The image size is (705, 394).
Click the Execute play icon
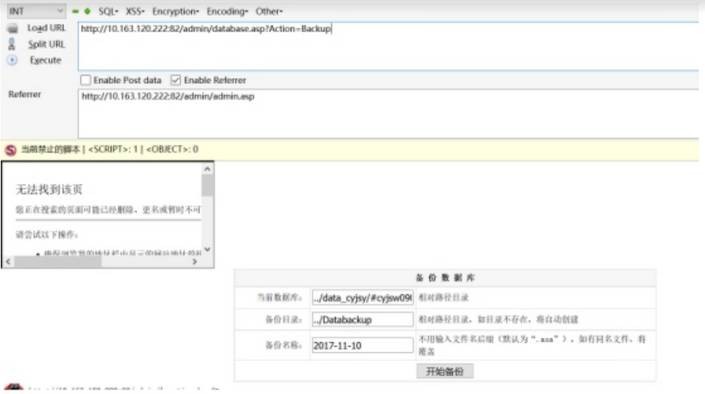click(12, 60)
